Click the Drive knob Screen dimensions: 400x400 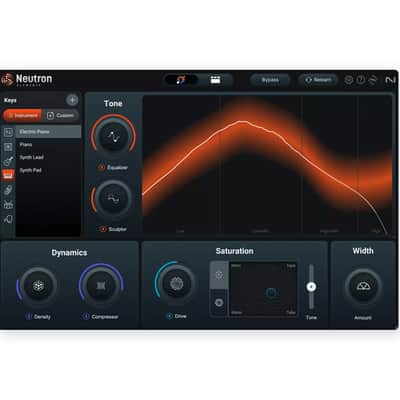[x=176, y=284]
